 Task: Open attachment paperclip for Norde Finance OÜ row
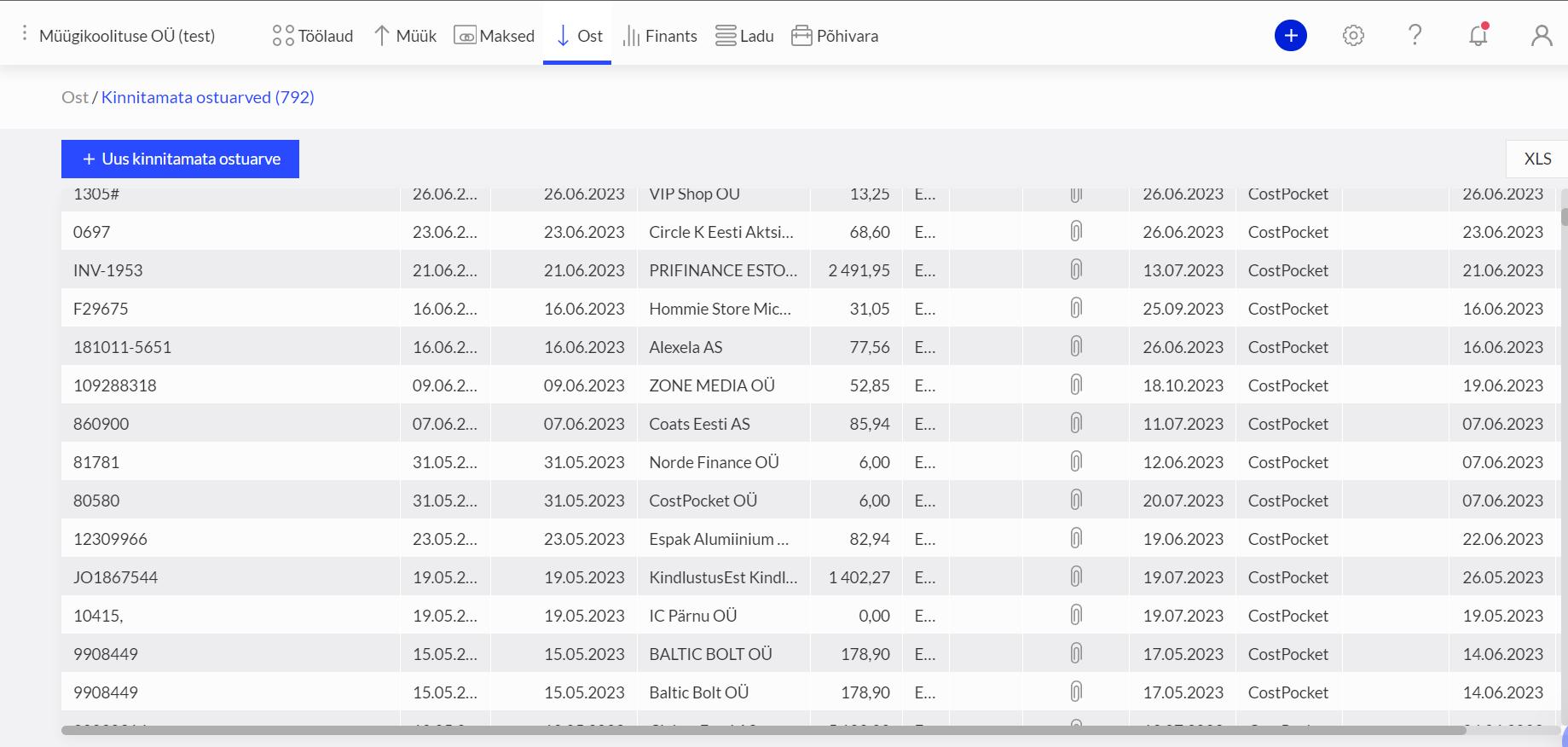coord(1076,461)
